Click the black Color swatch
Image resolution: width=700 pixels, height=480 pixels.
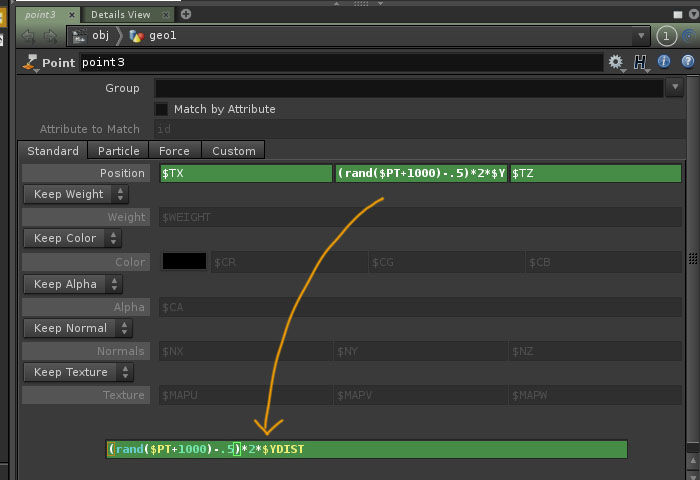(184, 261)
